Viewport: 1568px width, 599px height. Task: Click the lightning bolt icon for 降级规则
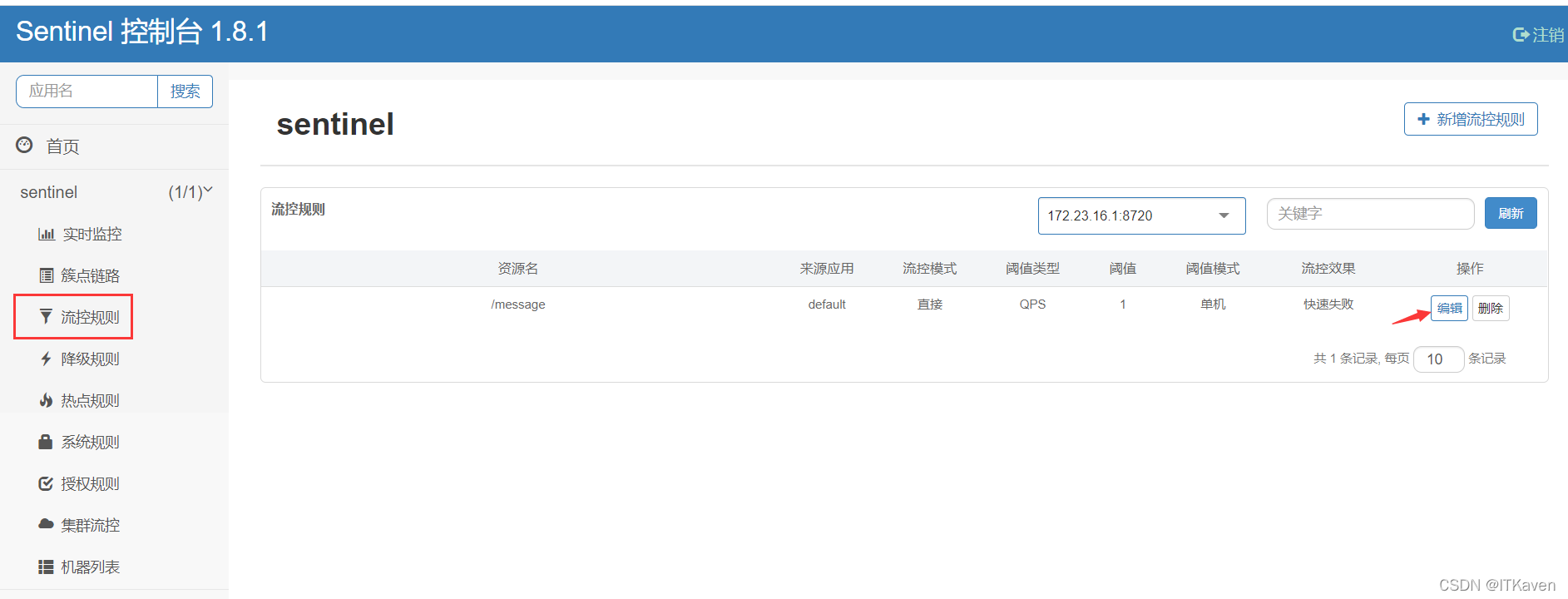click(47, 359)
